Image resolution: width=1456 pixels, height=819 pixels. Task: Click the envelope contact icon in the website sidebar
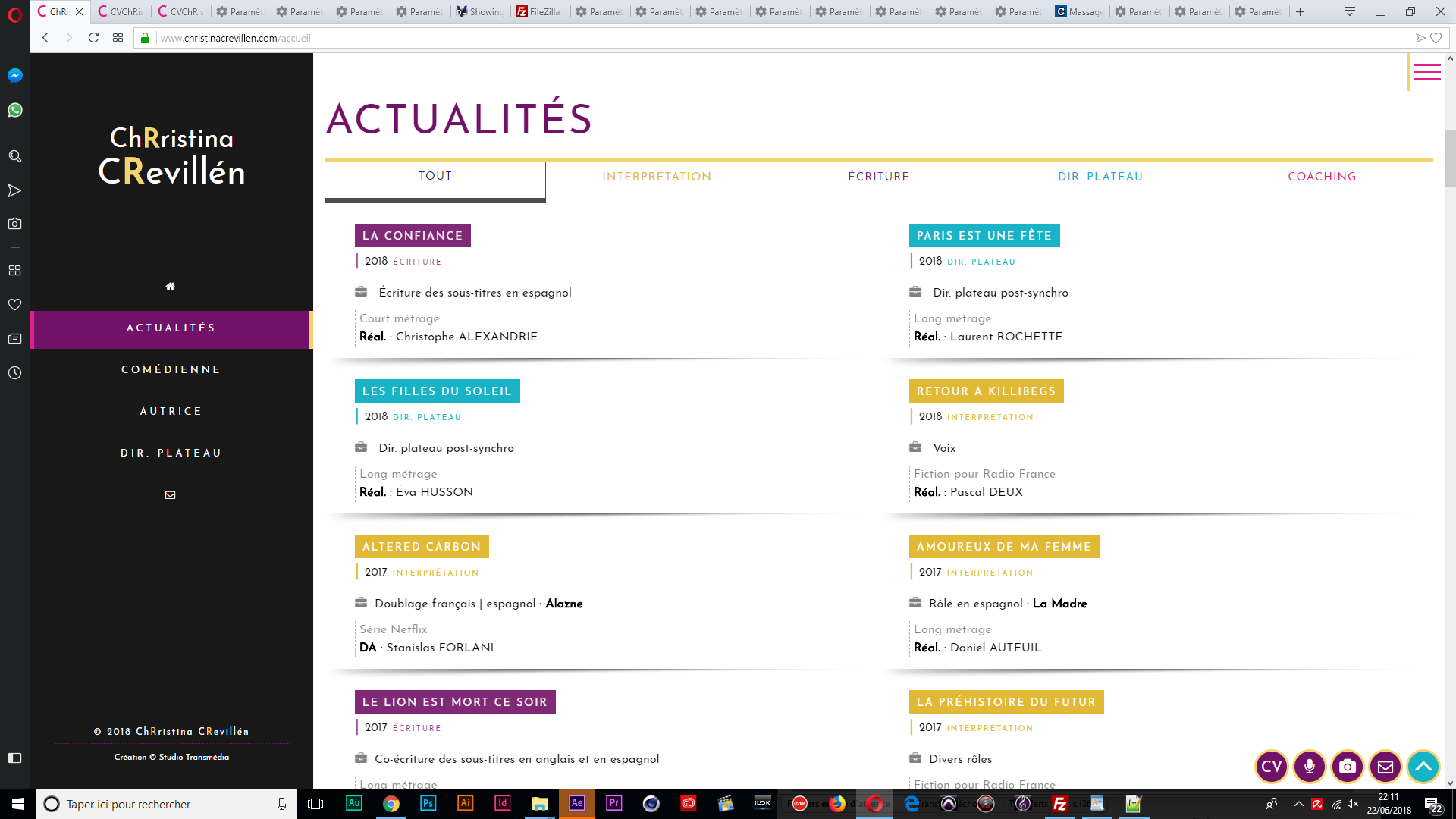(171, 494)
